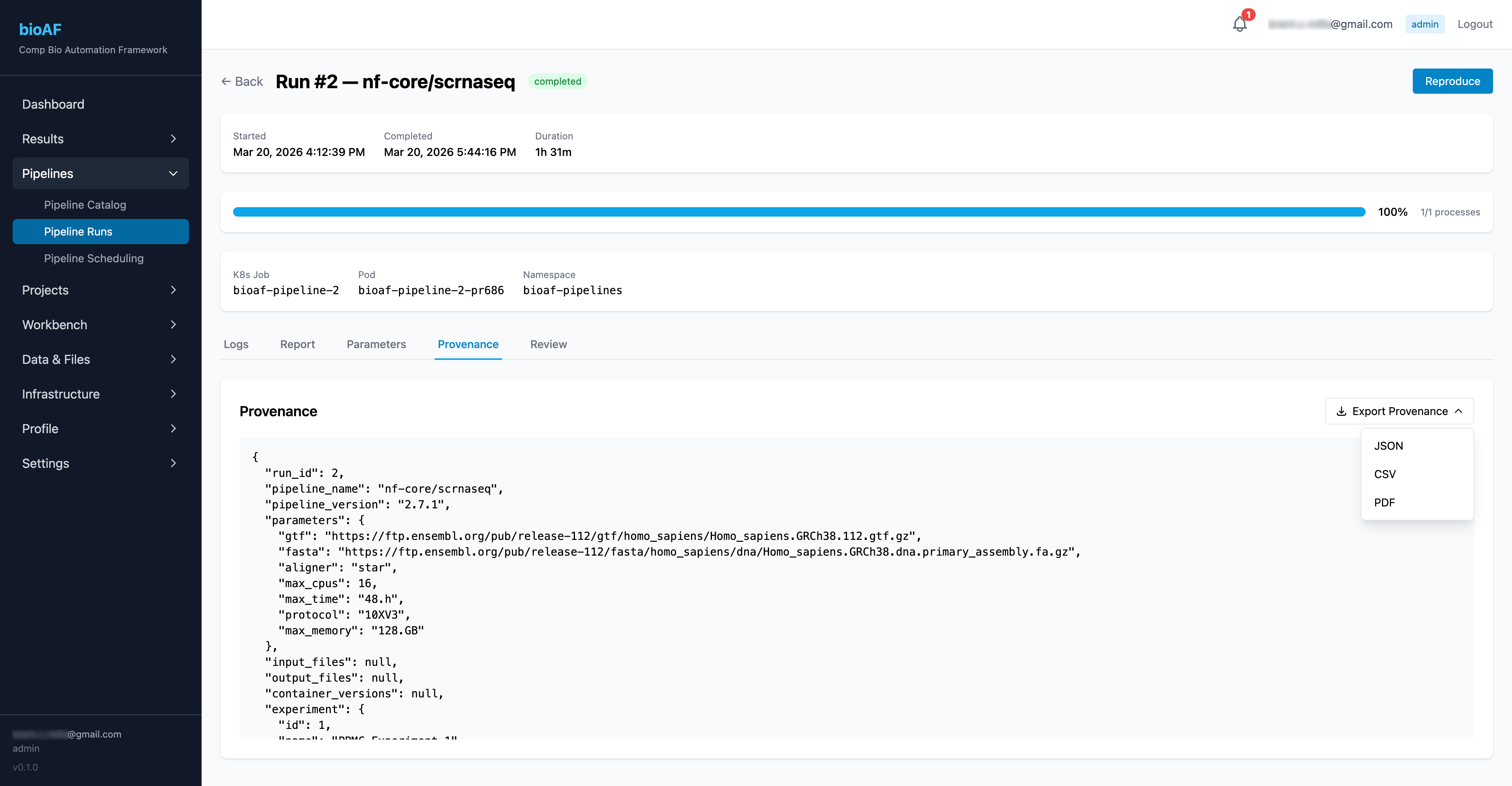The width and height of the screenshot is (1512, 786).
Task: Switch to the Report tab
Action: click(x=298, y=345)
